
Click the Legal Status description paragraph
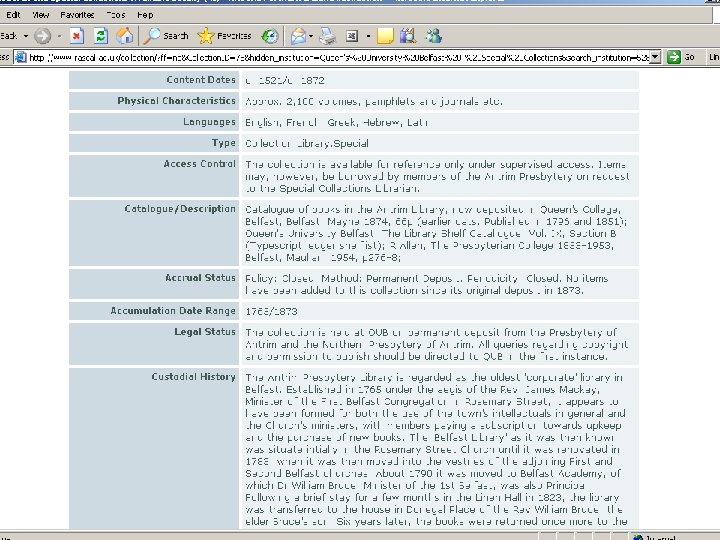tap(436, 344)
